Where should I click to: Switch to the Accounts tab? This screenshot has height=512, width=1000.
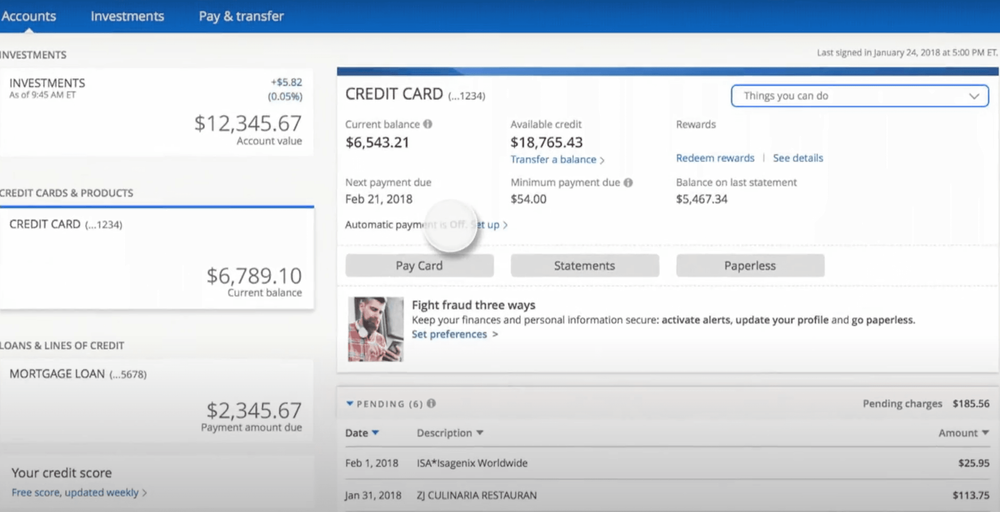(28, 16)
